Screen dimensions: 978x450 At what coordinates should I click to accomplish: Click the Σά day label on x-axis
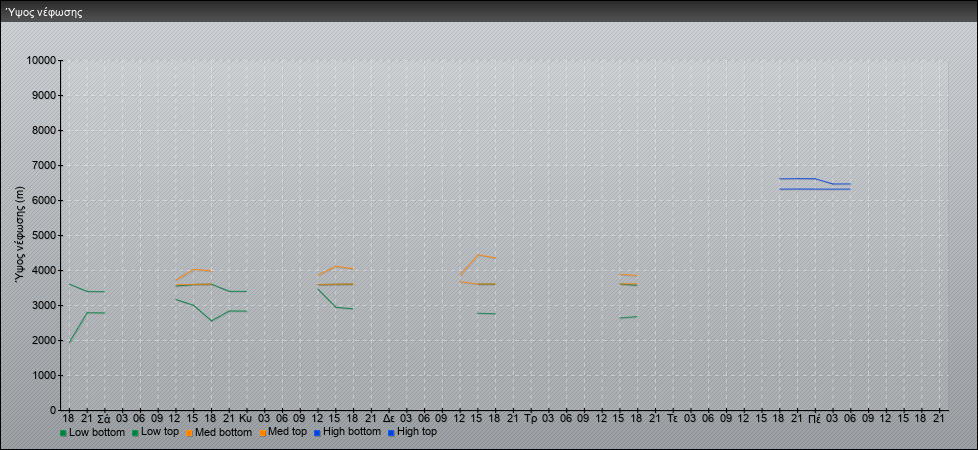coord(104,417)
